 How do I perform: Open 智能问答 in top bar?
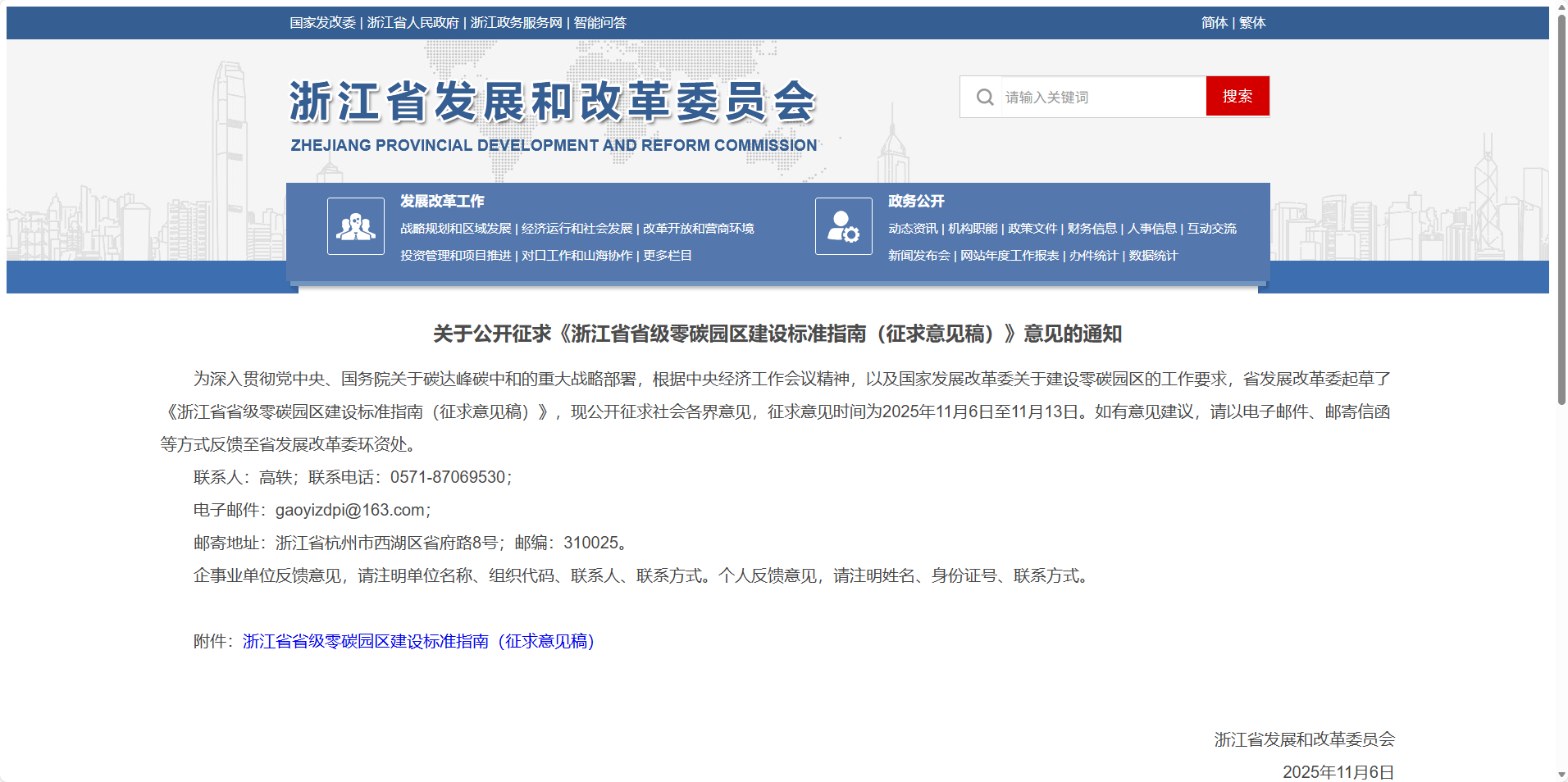click(599, 23)
